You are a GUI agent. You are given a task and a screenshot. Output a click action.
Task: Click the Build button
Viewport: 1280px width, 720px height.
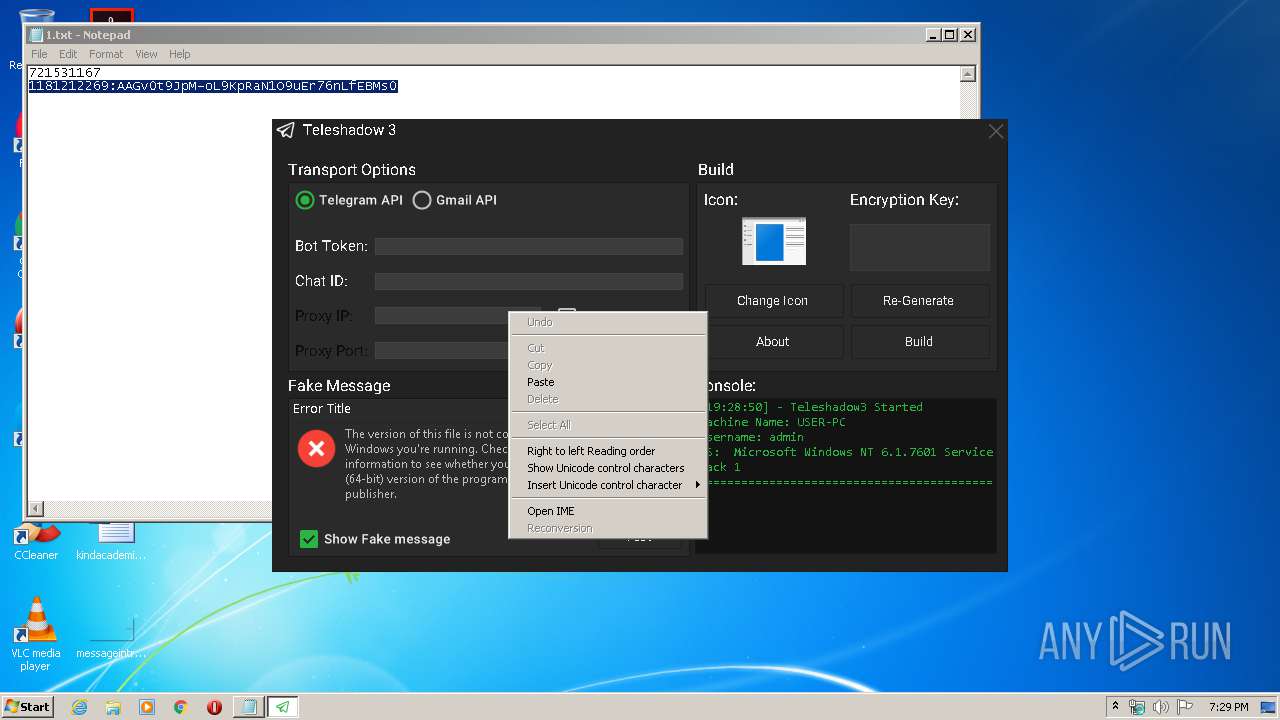919,342
